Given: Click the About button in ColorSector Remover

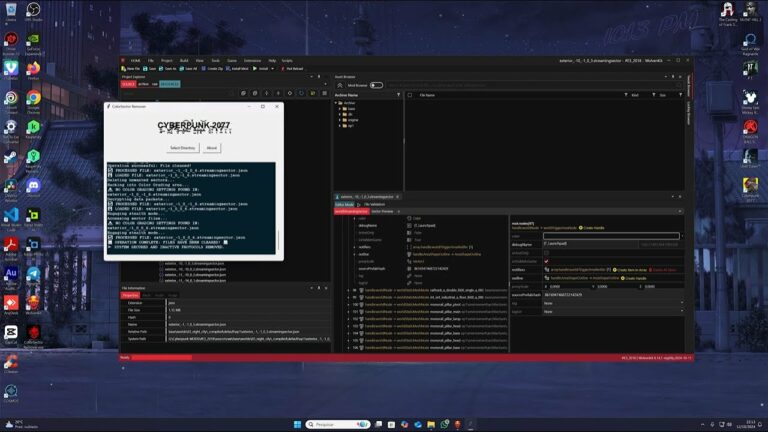Looking at the screenshot, I should (212, 148).
